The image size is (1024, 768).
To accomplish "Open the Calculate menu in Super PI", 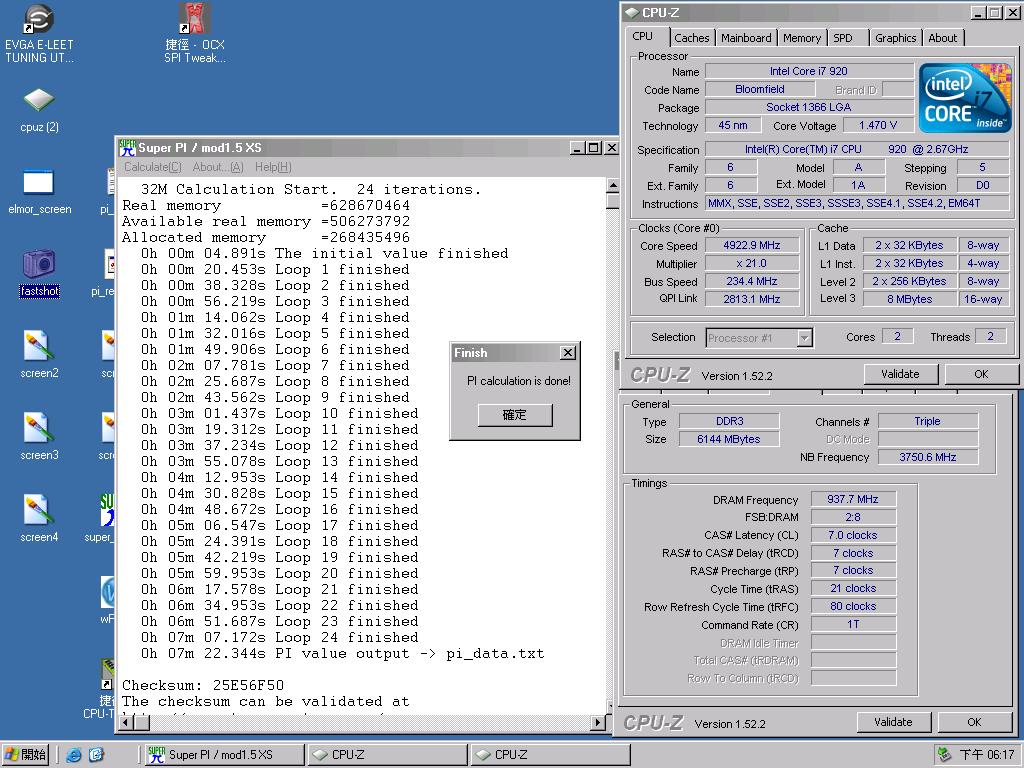I will coord(153,167).
